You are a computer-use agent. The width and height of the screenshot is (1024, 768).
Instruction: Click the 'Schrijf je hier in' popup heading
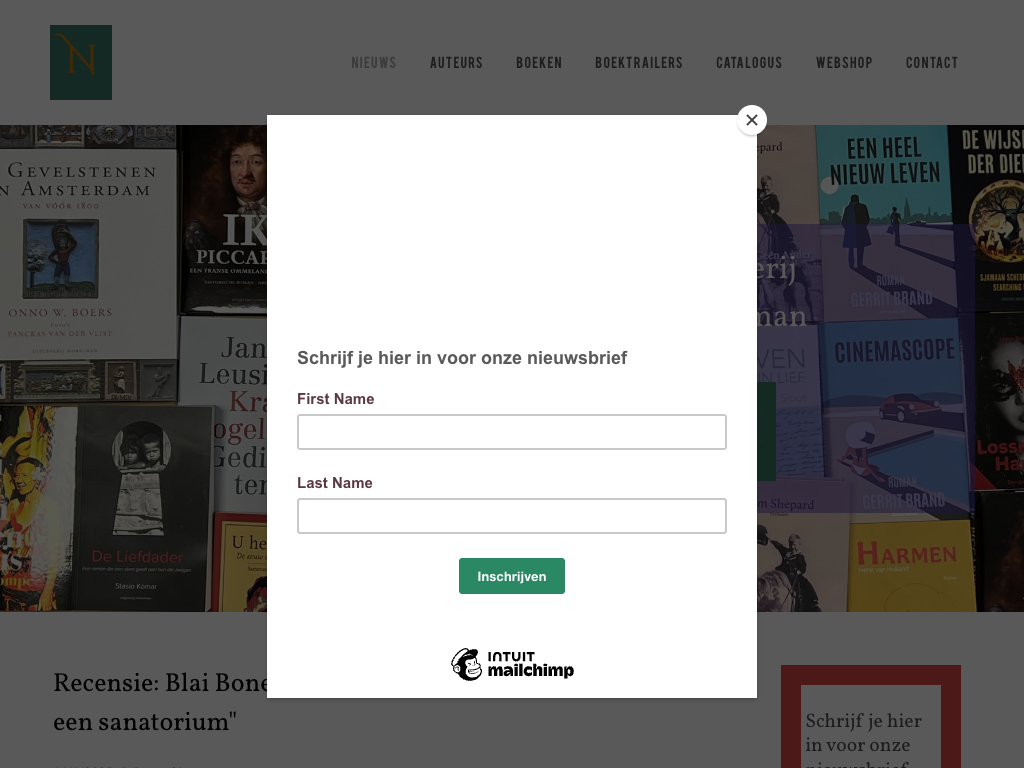pos(462,358)
